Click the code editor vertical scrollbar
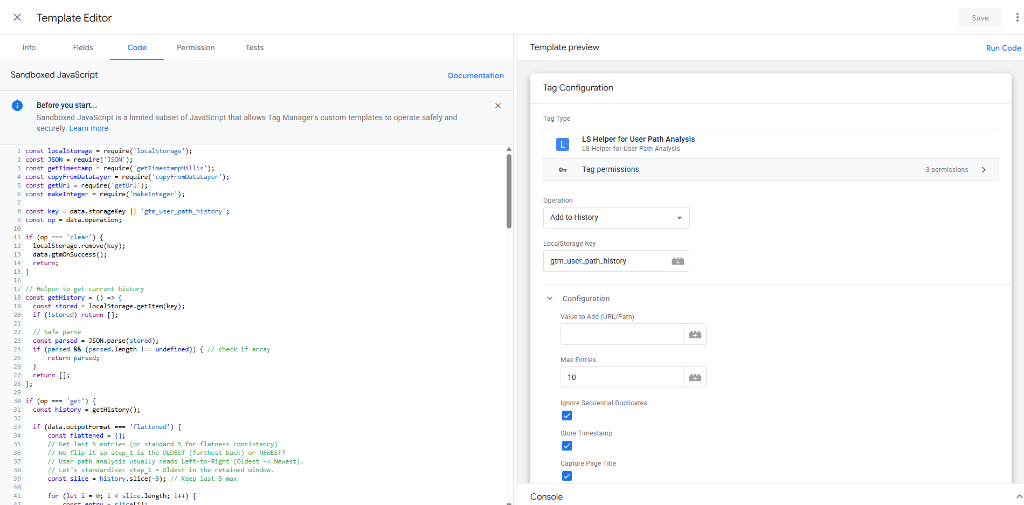 509,191
